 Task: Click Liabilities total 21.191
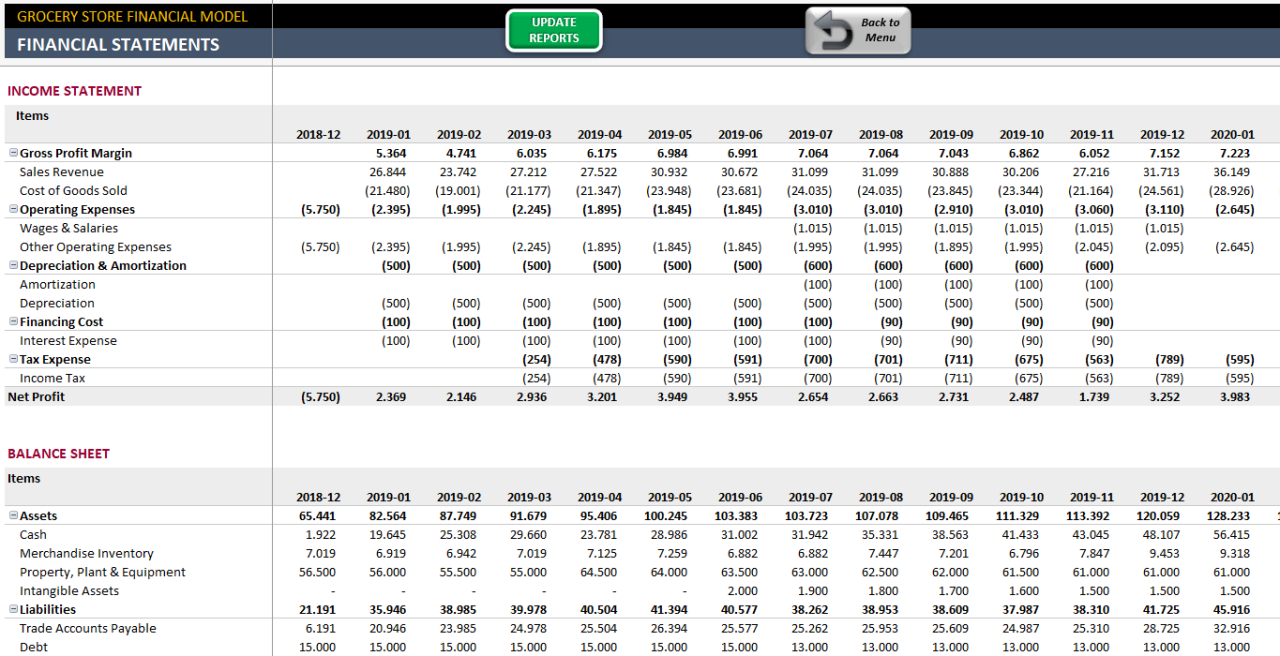point(317,609)
